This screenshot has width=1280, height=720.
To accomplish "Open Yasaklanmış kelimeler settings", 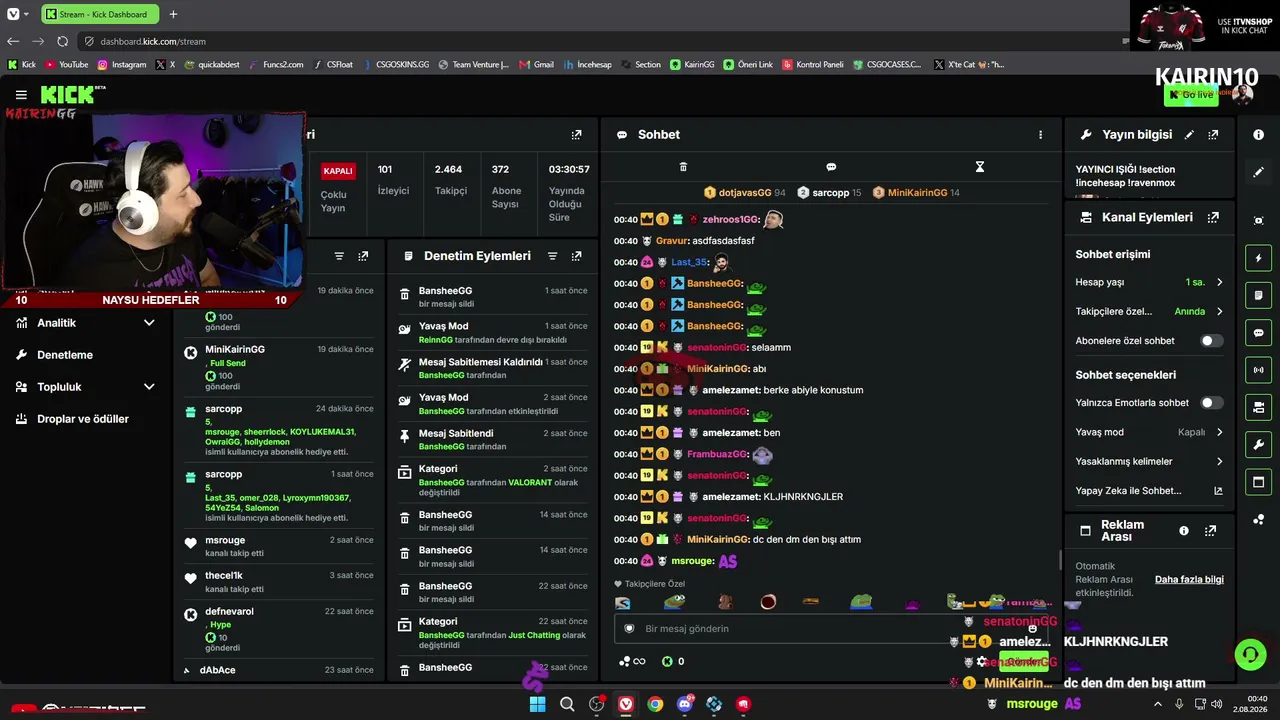I will [1149, 461].
